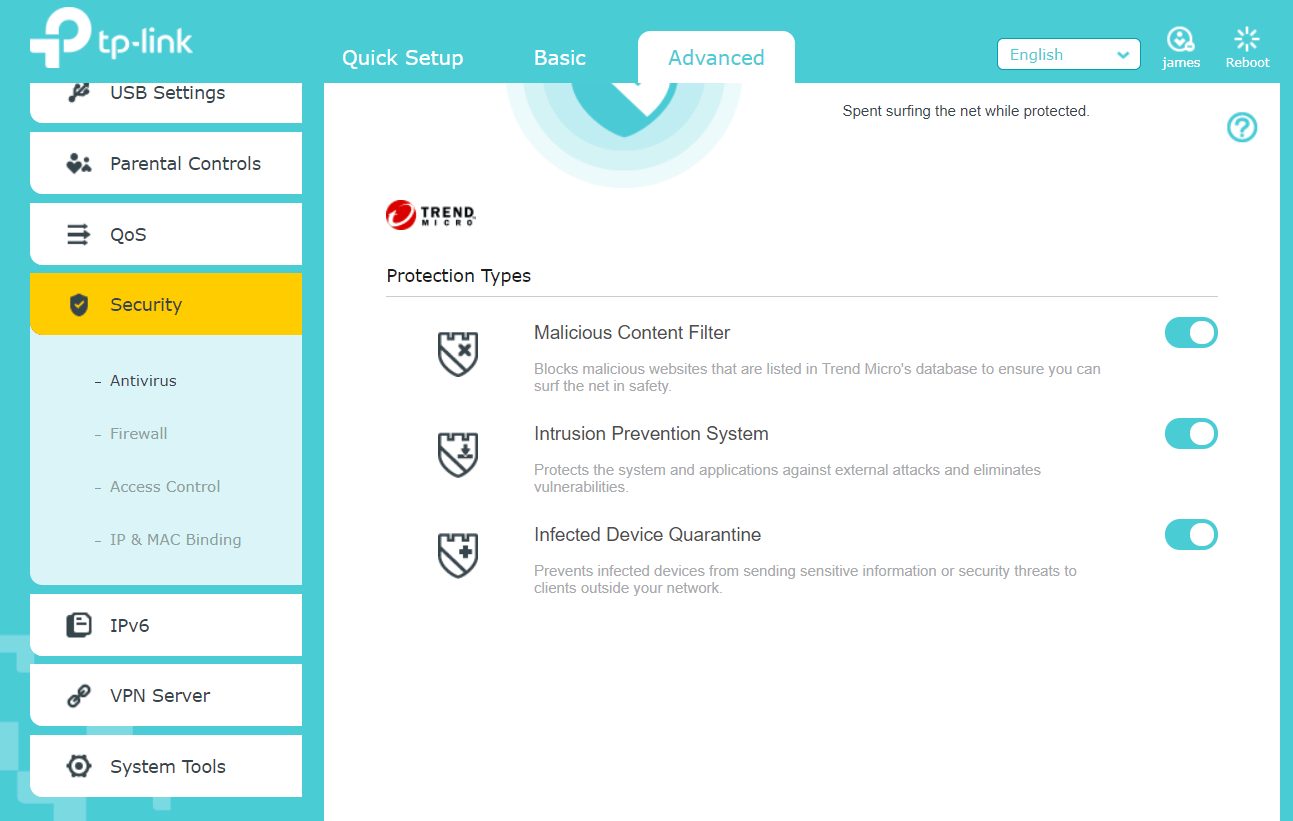Open the help question mark icon
This screenshot has width=1293, height=821.
pyautogui.click(x=1242, y=128)
